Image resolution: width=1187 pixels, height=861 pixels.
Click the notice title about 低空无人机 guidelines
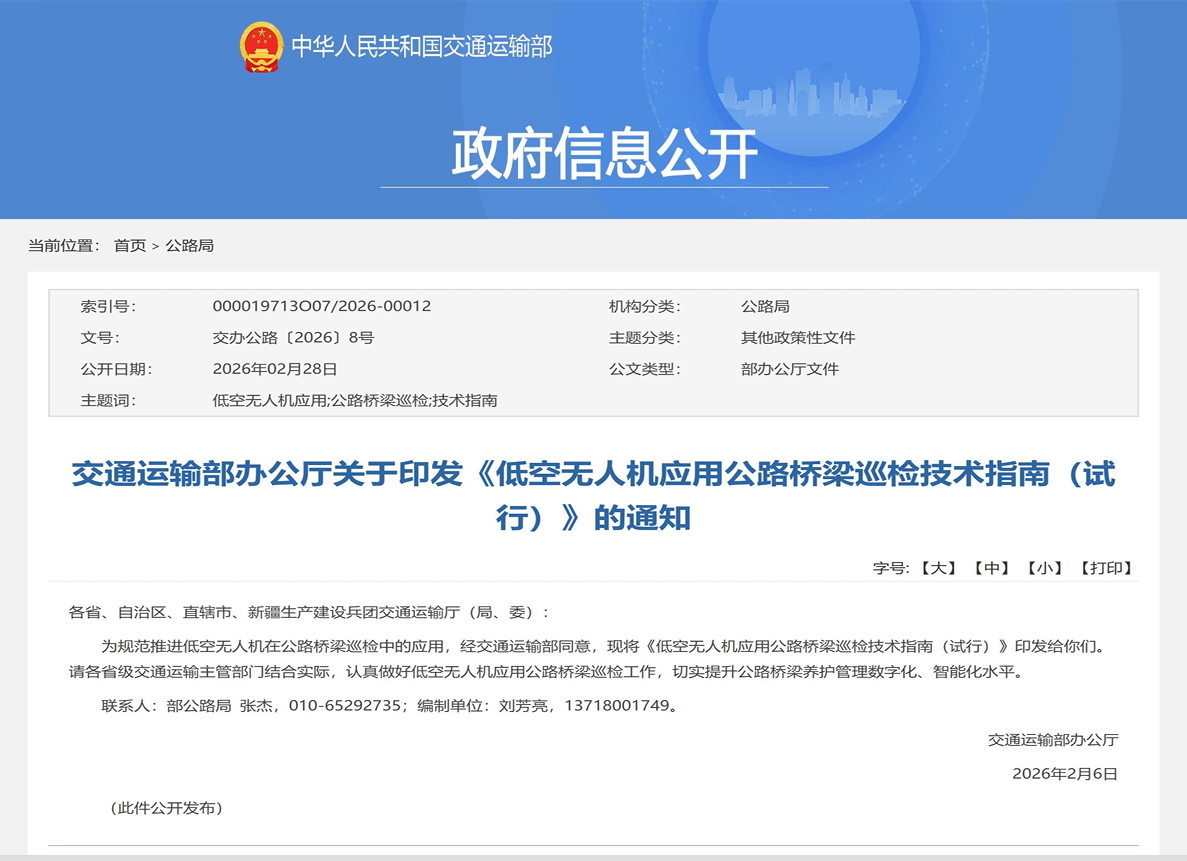pyautogui.click(x=594, y=477)
